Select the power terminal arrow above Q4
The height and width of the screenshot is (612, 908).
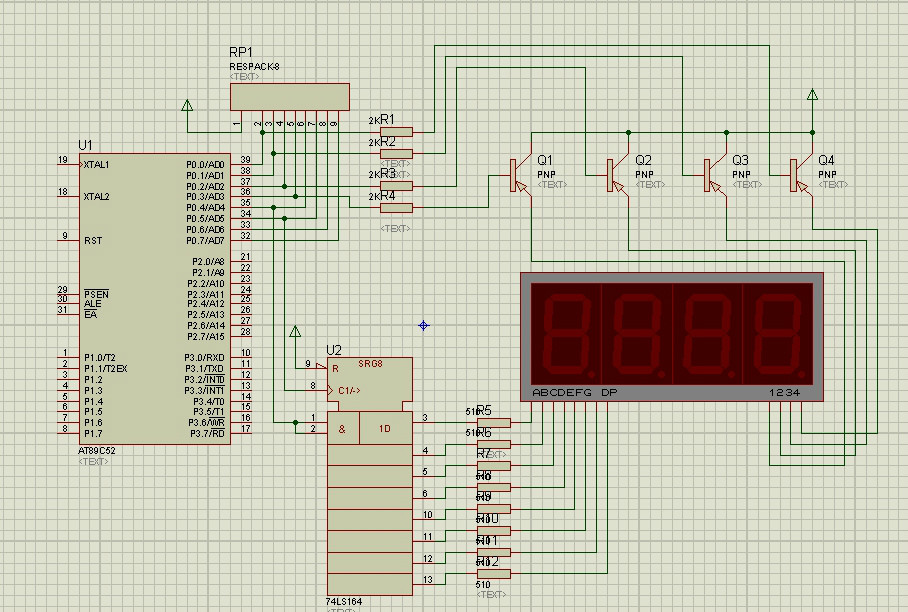812,96
